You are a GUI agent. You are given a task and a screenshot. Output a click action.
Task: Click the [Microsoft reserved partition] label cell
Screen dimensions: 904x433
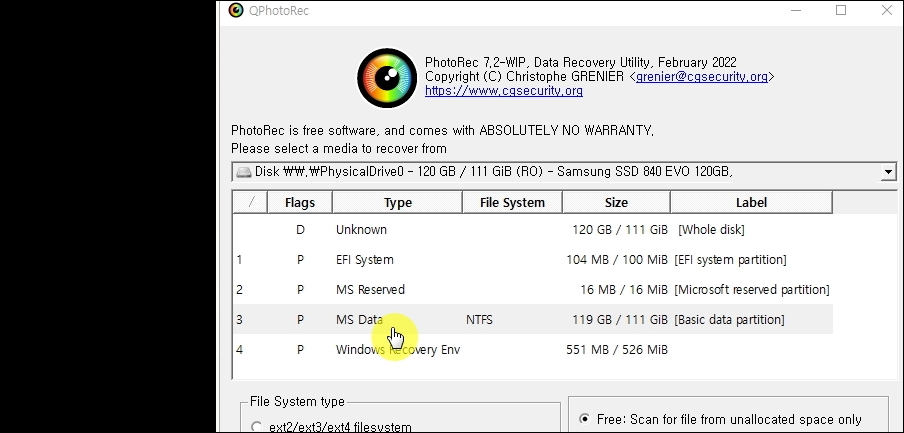click(752, 289)
